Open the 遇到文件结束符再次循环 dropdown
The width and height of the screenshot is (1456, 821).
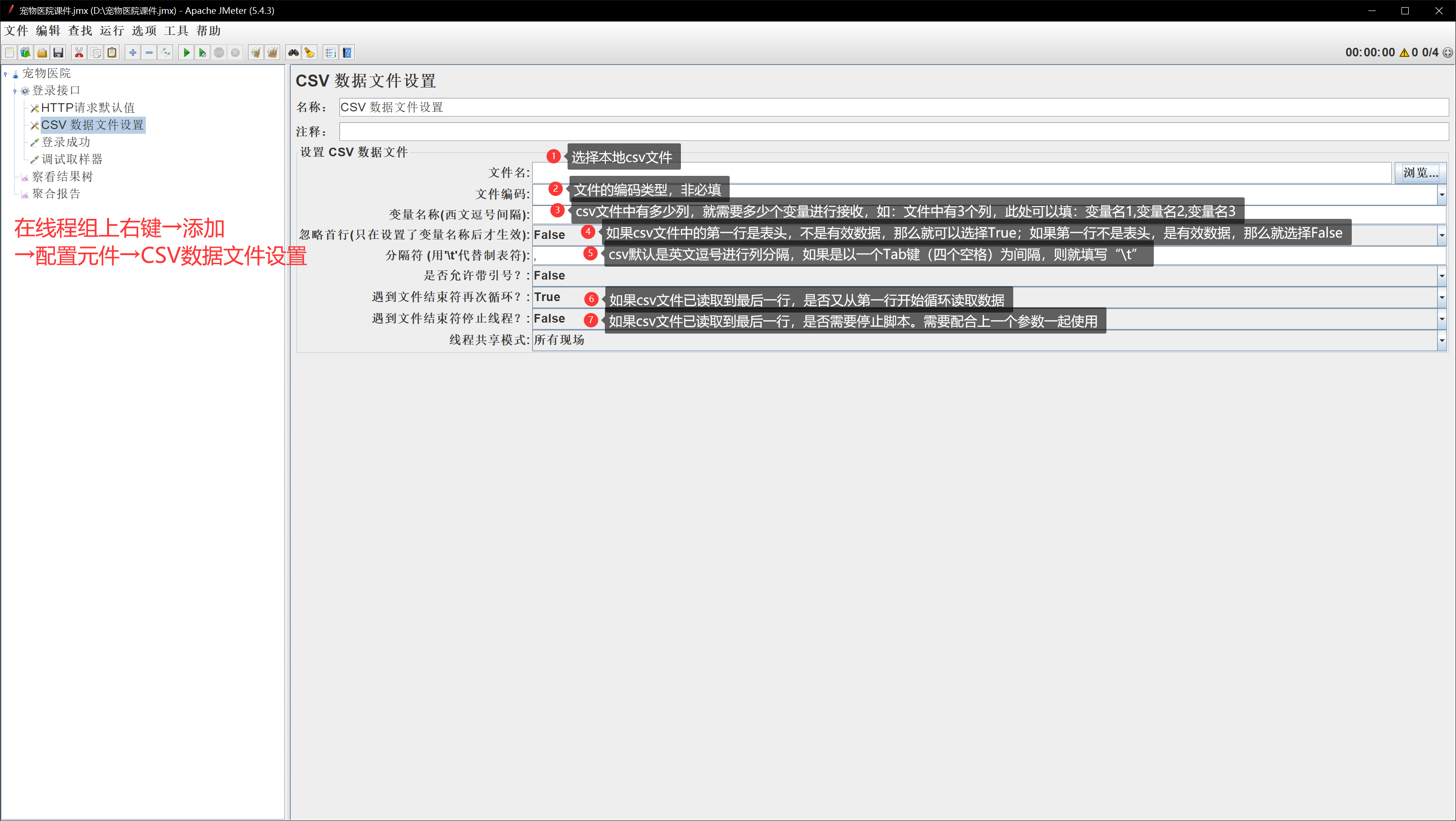point(1441,297)
